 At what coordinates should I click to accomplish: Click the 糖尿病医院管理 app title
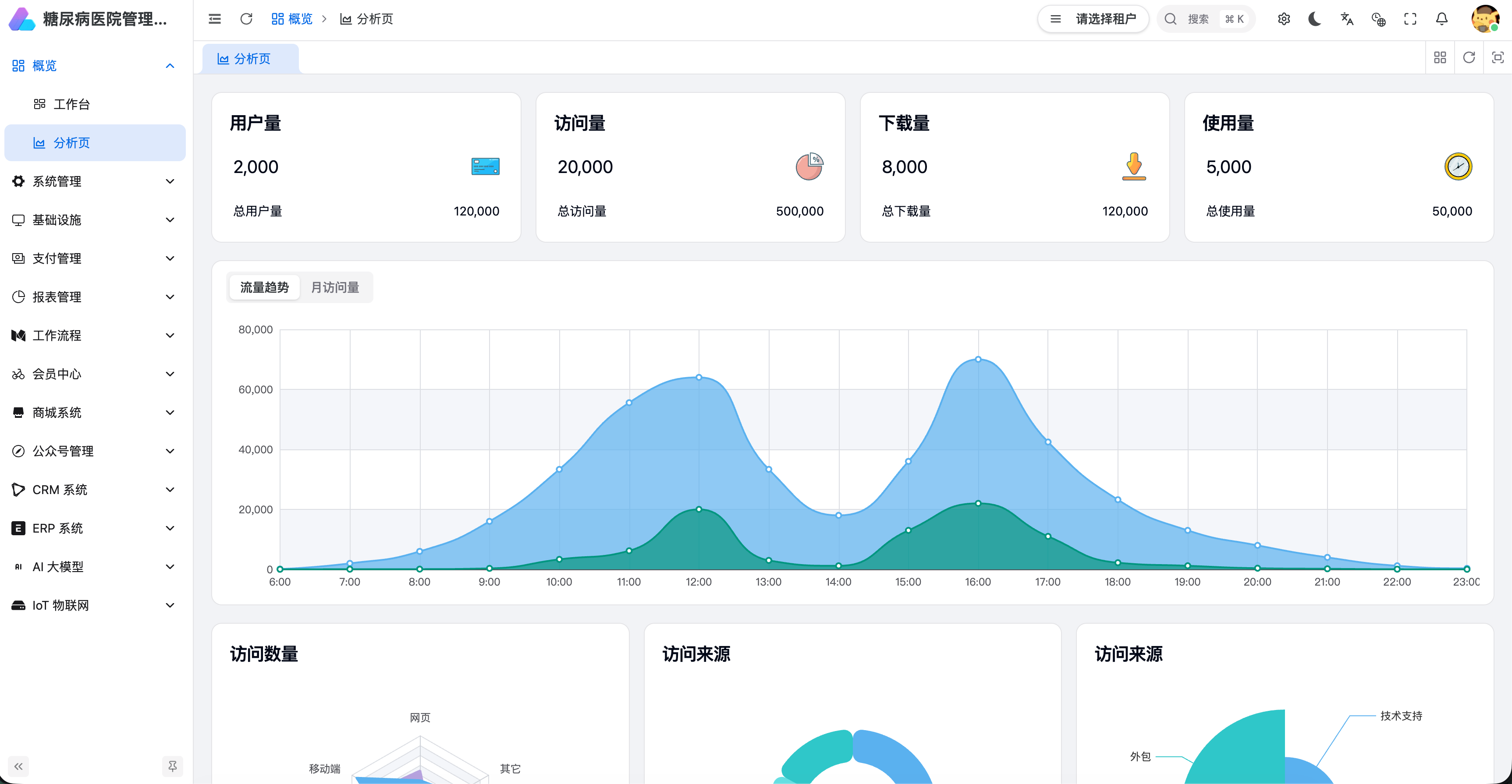coord(105,19)
